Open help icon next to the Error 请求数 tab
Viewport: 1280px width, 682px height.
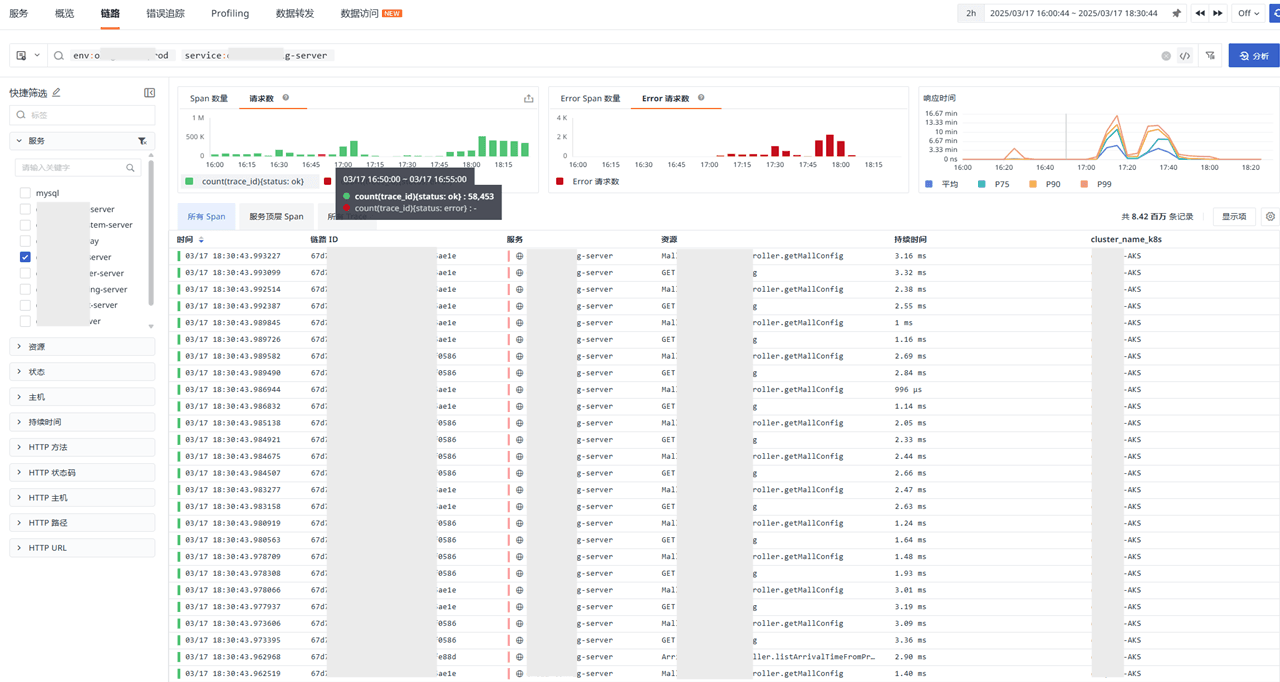pos(701,98)
